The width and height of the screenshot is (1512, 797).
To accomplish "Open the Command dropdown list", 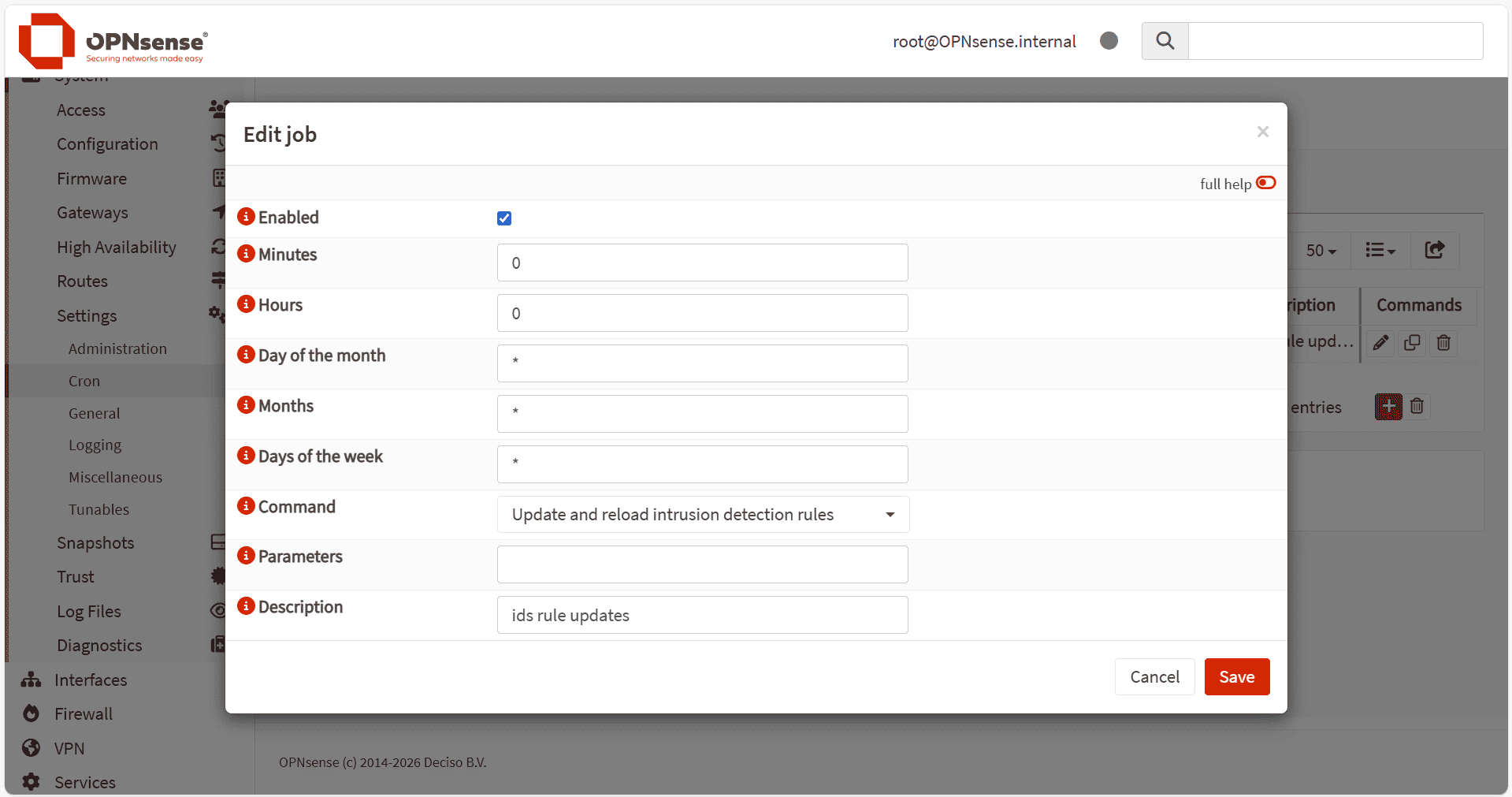I will click(x=702, y=514).
